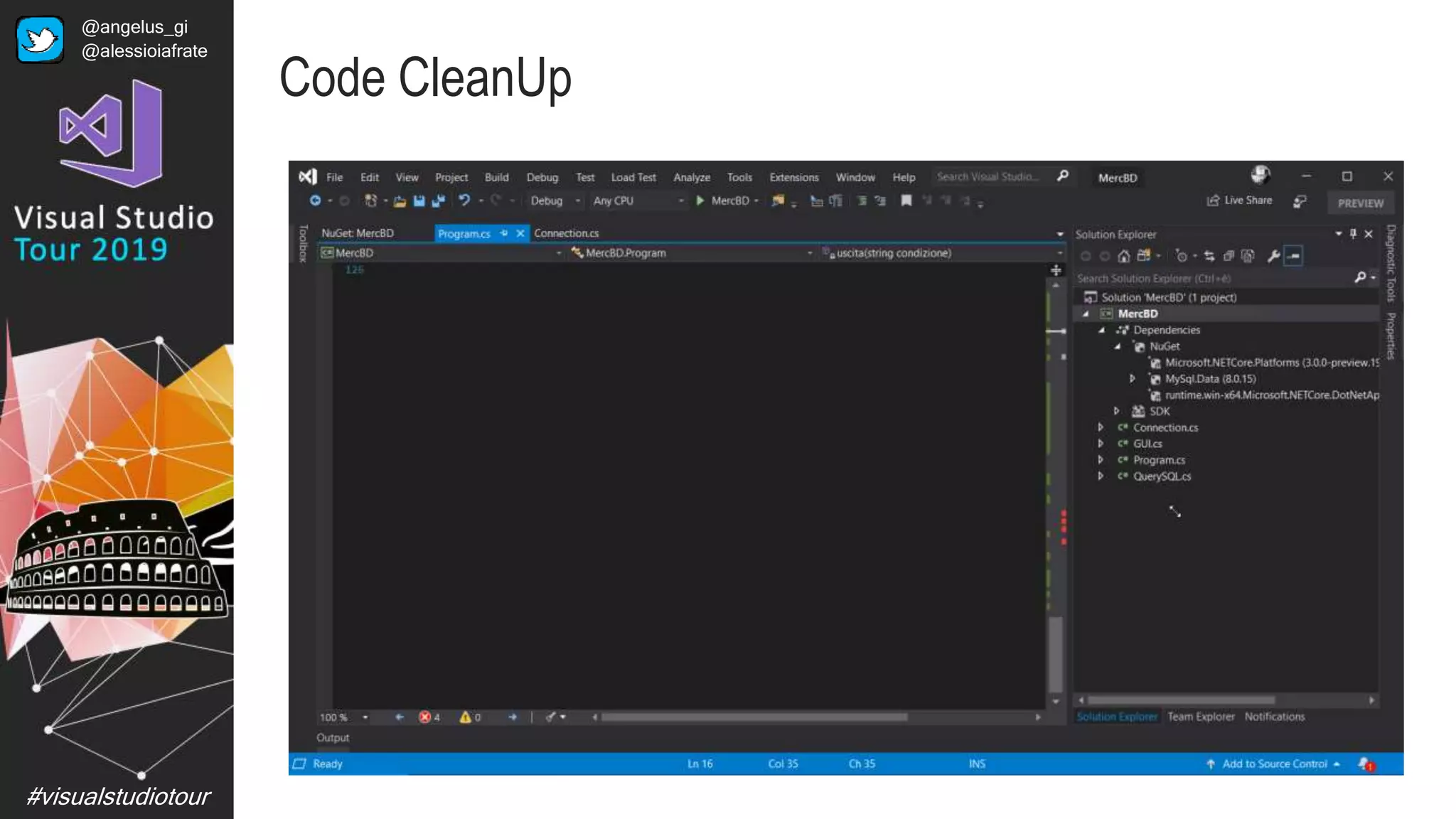Click the PREVIEW button

(x=1361, y=203)
